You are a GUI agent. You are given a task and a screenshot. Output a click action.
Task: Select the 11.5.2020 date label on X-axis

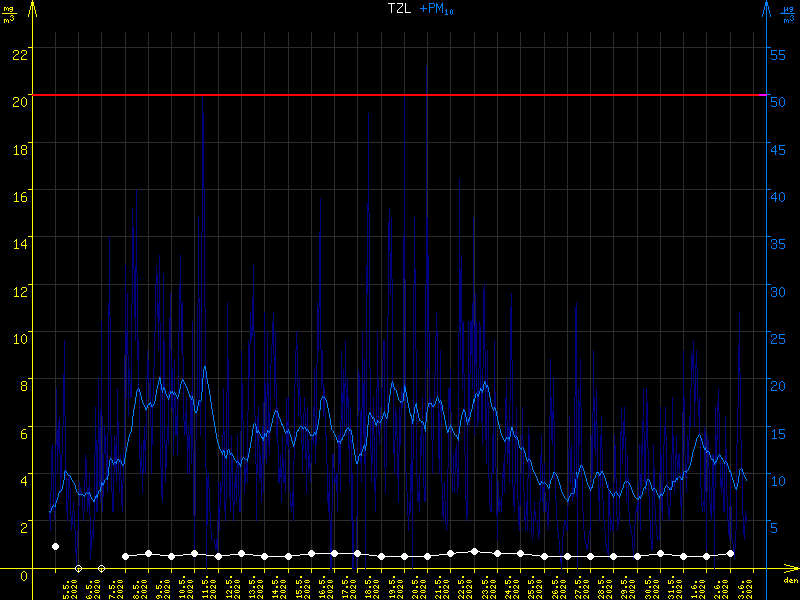(205, 585)
